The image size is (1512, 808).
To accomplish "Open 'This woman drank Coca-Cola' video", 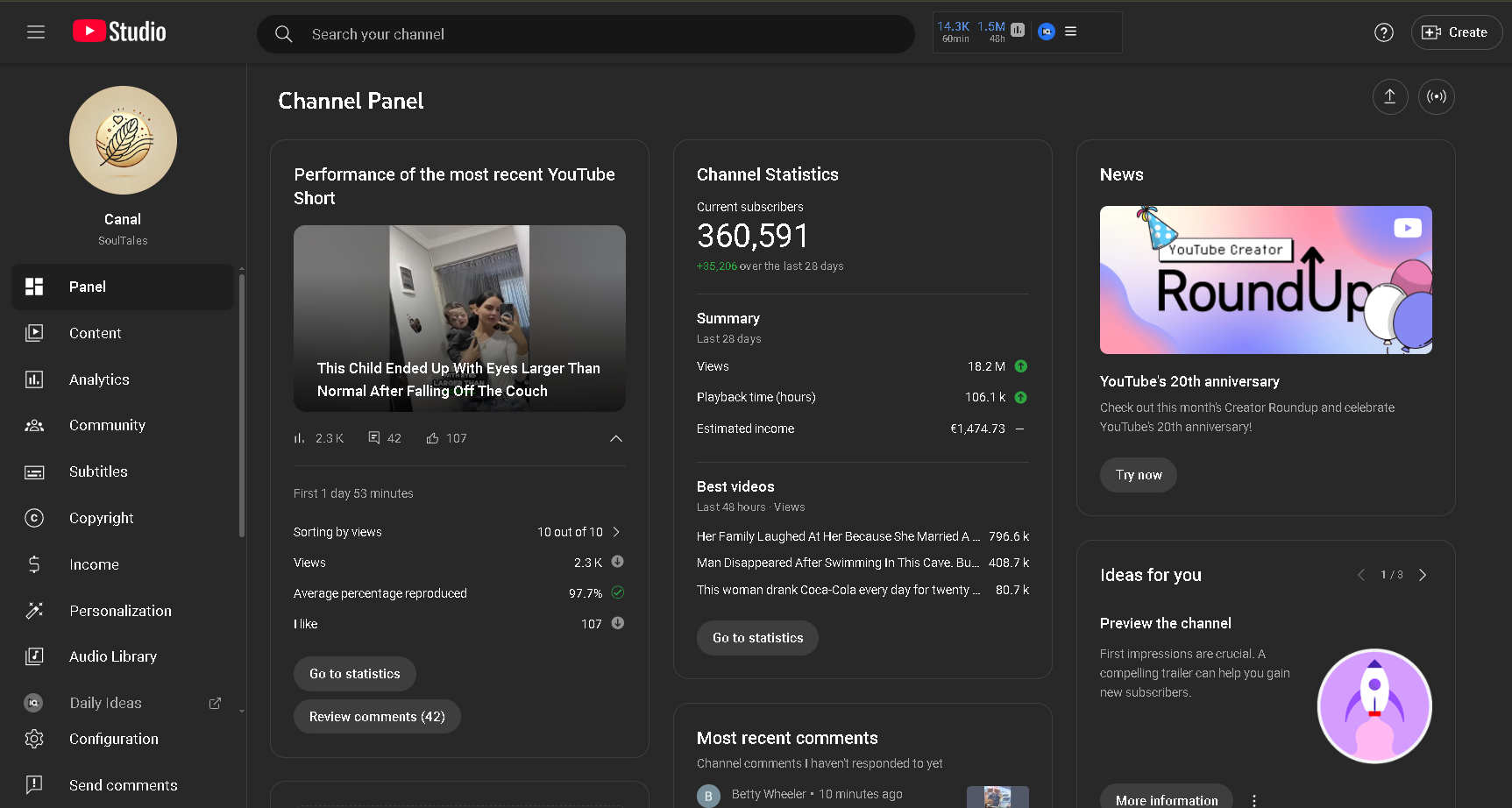I will pyautogui.click(x=838, y=590).
